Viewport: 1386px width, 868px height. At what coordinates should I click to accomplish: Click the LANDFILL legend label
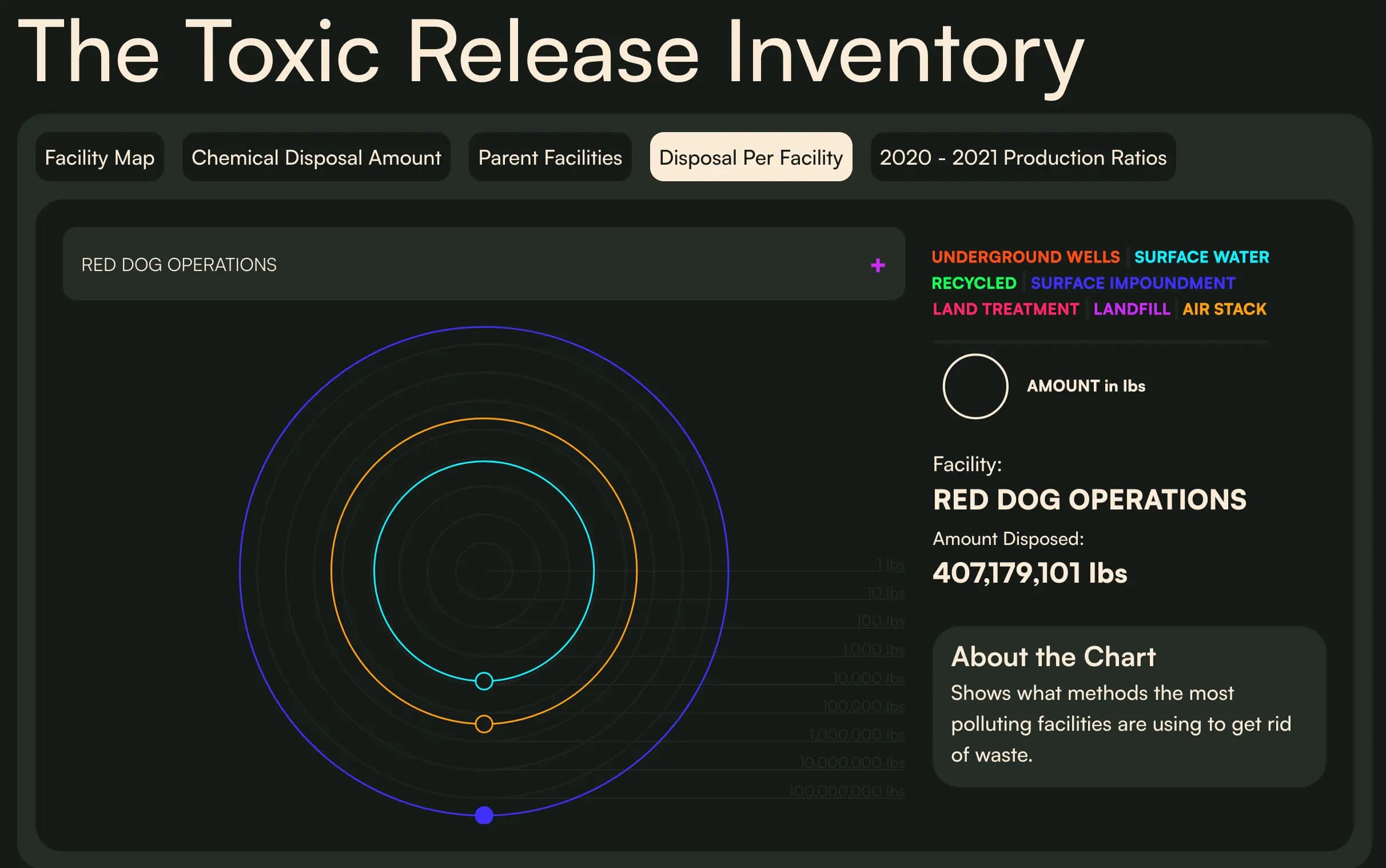1132,309
